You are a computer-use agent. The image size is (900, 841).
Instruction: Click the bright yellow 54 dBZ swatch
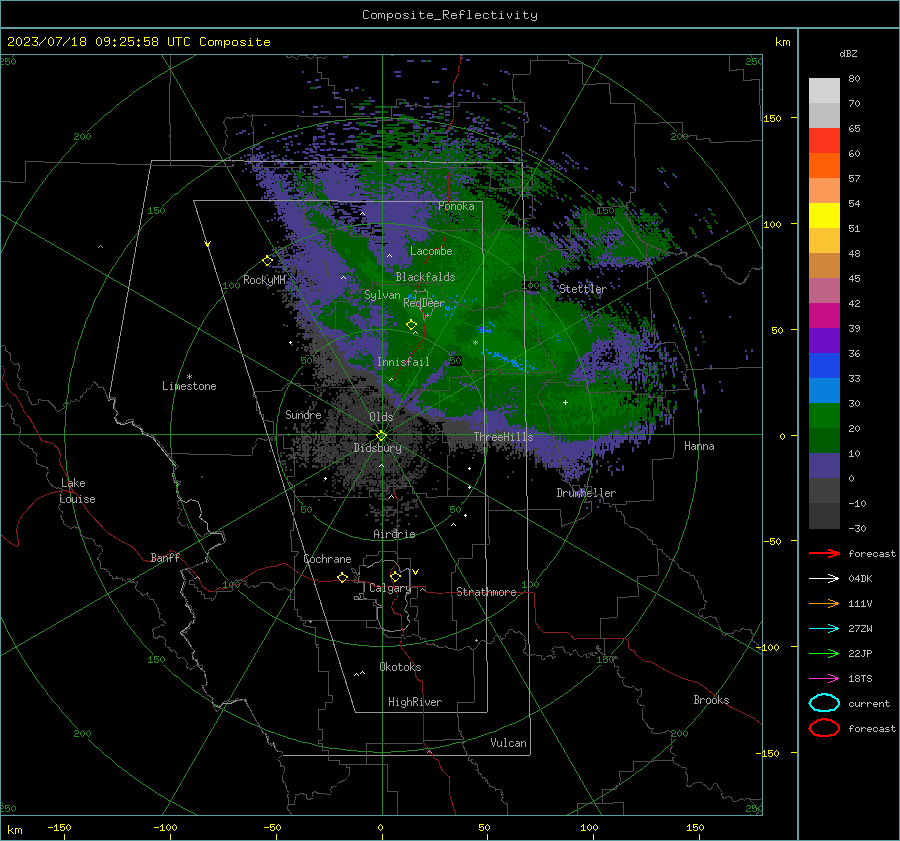point(824,215)
